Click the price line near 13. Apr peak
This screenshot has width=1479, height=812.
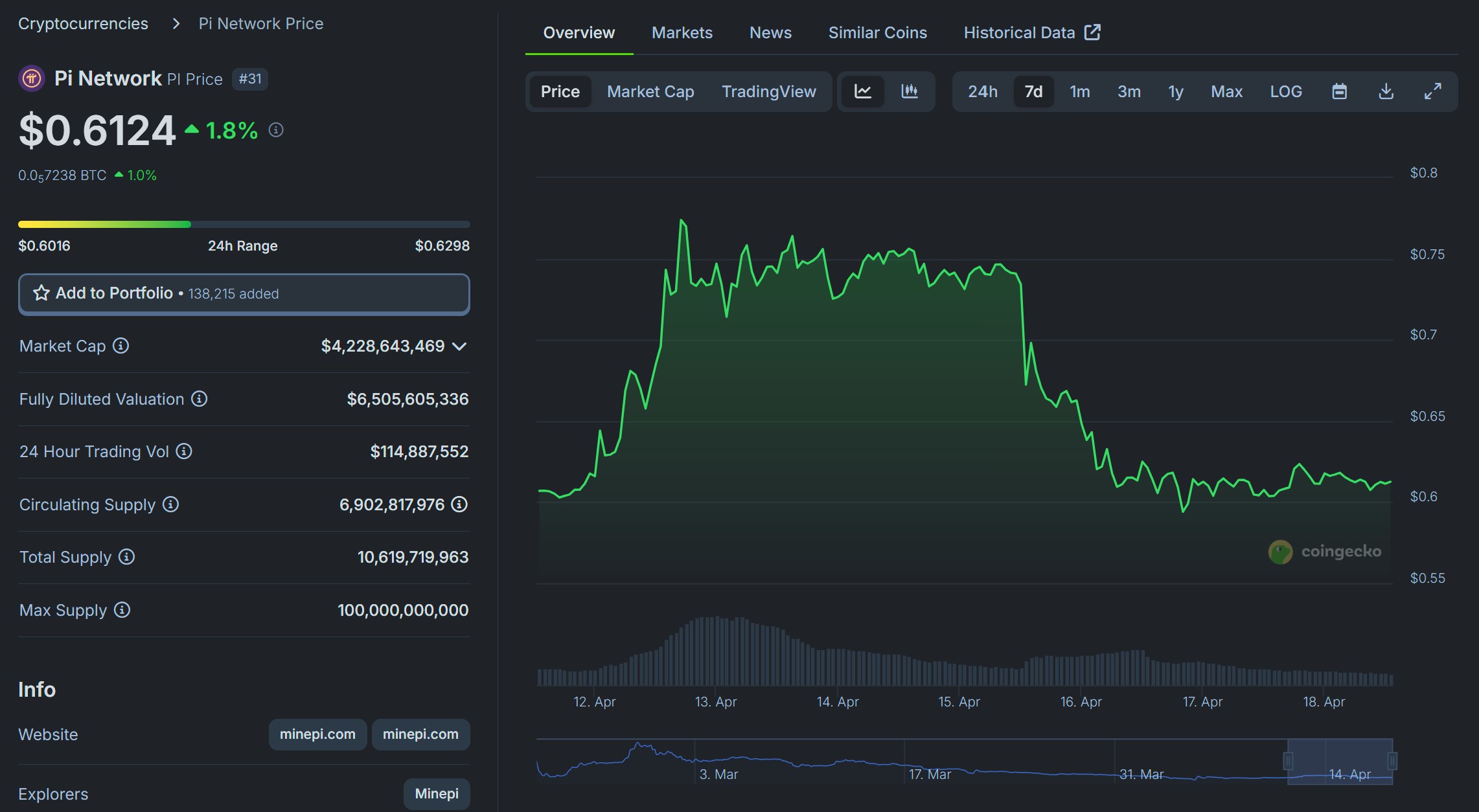pyautogui.click(x=682, y=221)
